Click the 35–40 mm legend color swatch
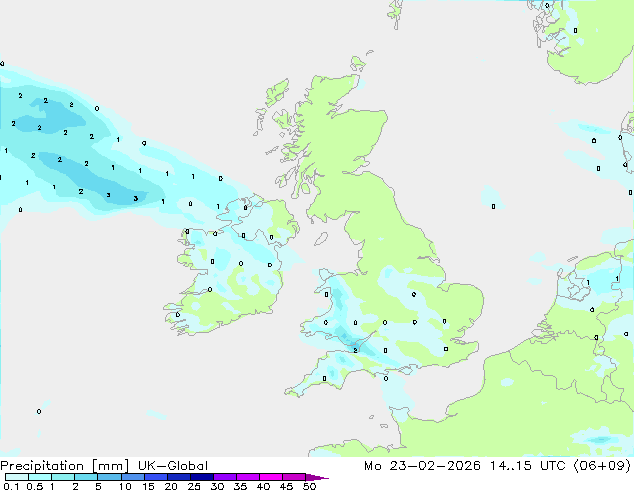 [x=247, y=477]
